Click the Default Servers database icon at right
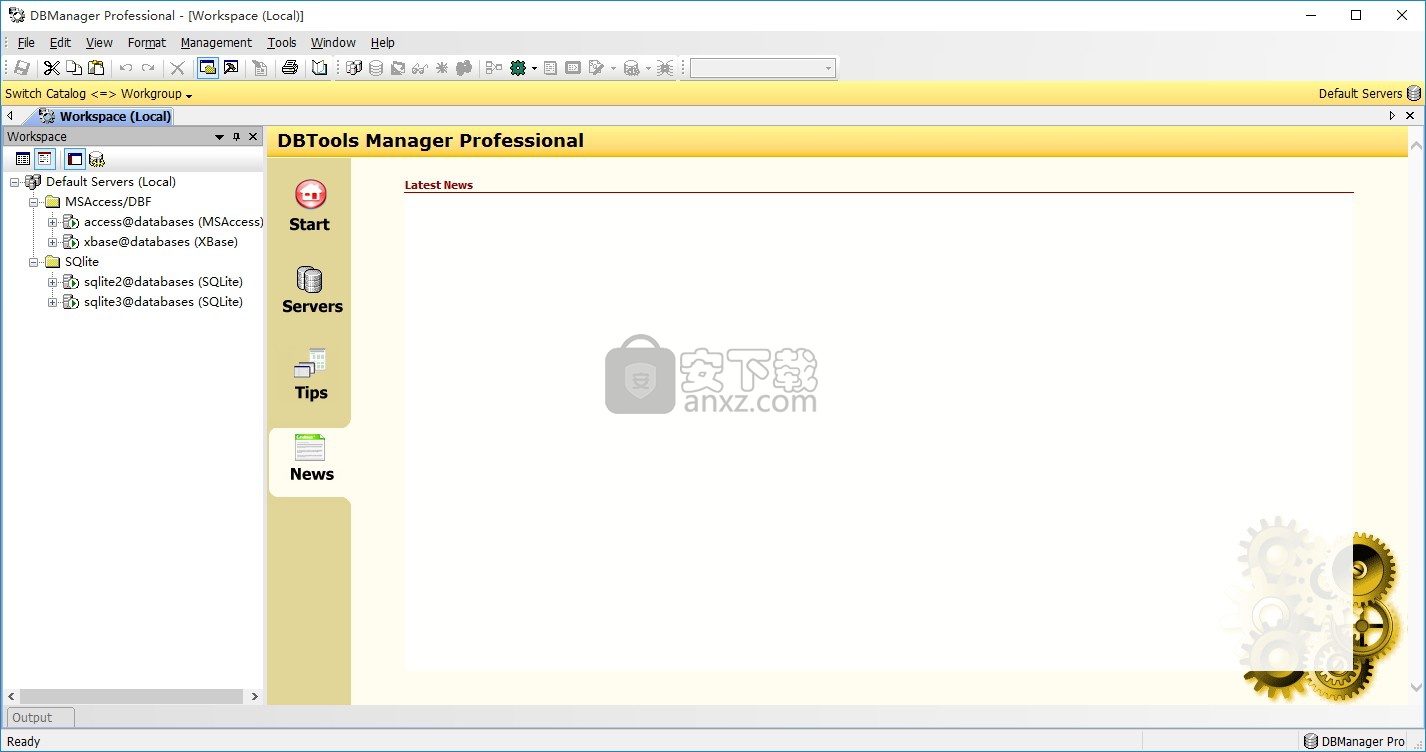Viewport: 1426px width, 752px height. [x=1414, y=93]
